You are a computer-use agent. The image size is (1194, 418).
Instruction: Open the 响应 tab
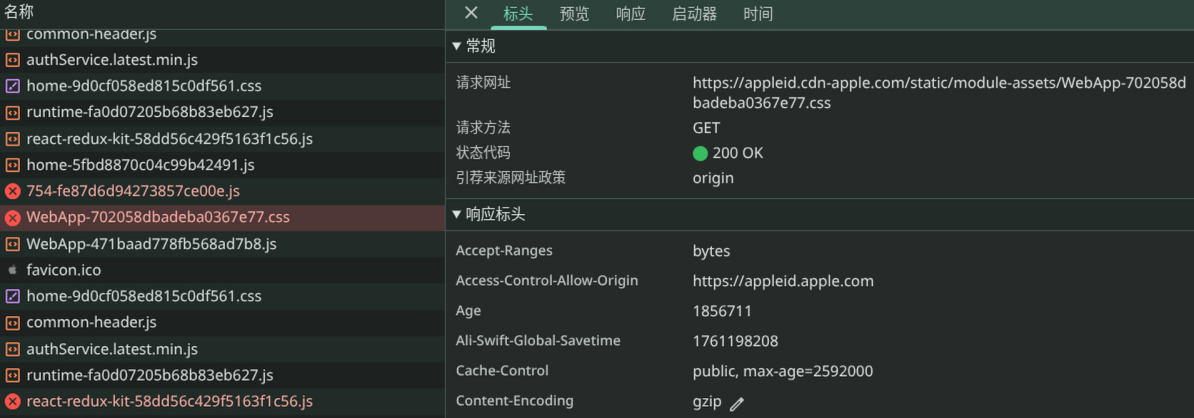coord(630,14)
